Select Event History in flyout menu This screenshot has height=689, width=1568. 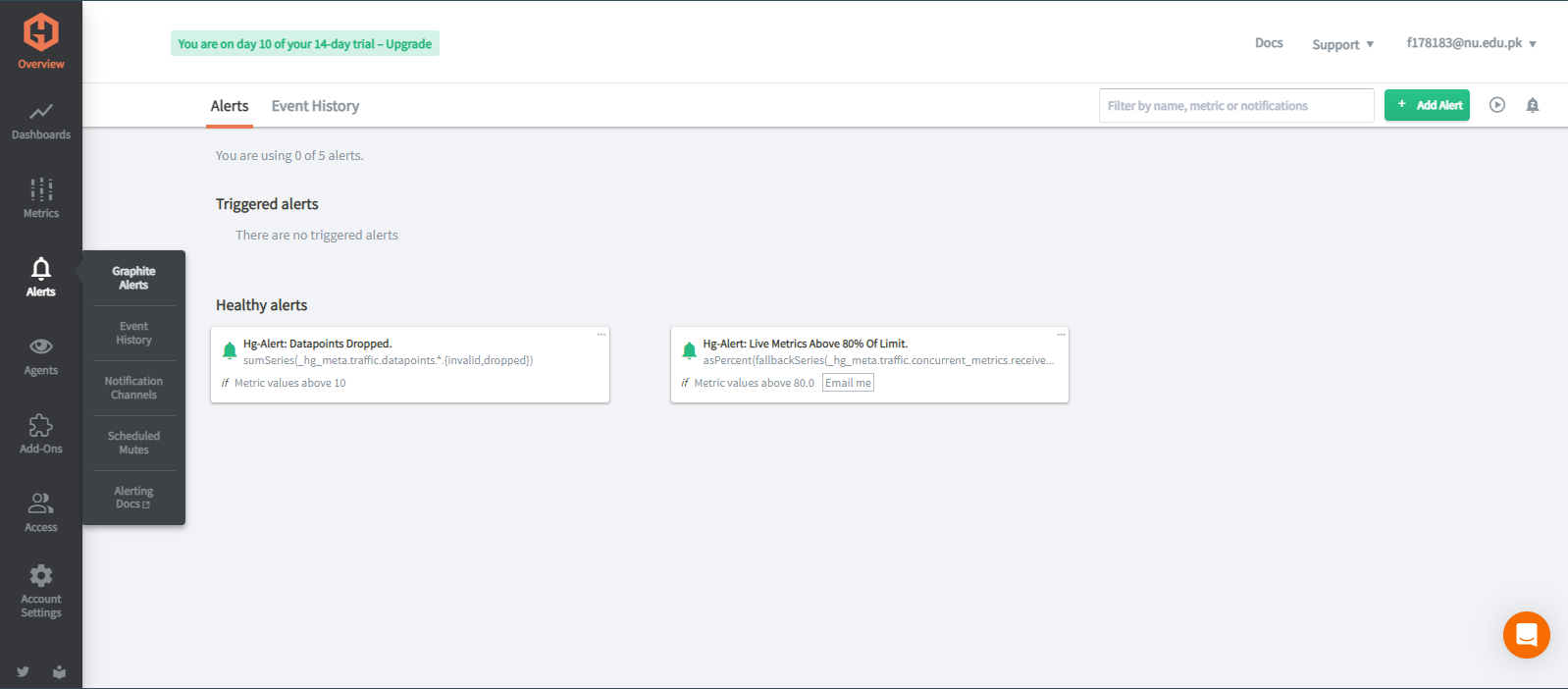[133, 333]
